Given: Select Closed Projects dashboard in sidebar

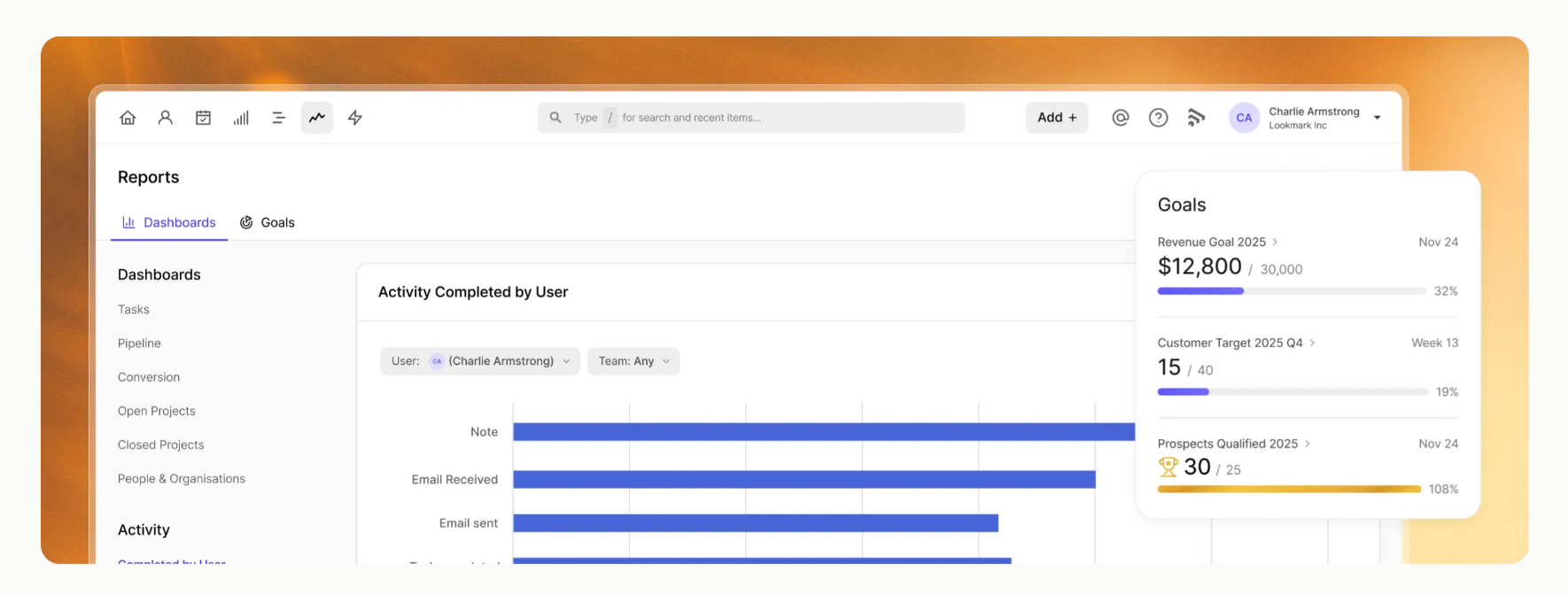Looking at the screenshot, I should 161,444.
